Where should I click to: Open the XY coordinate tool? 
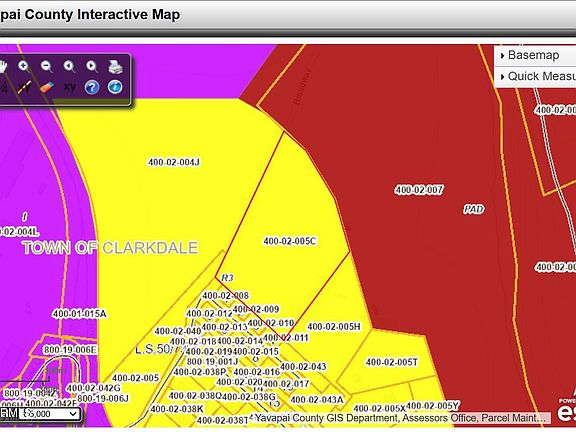69,87
